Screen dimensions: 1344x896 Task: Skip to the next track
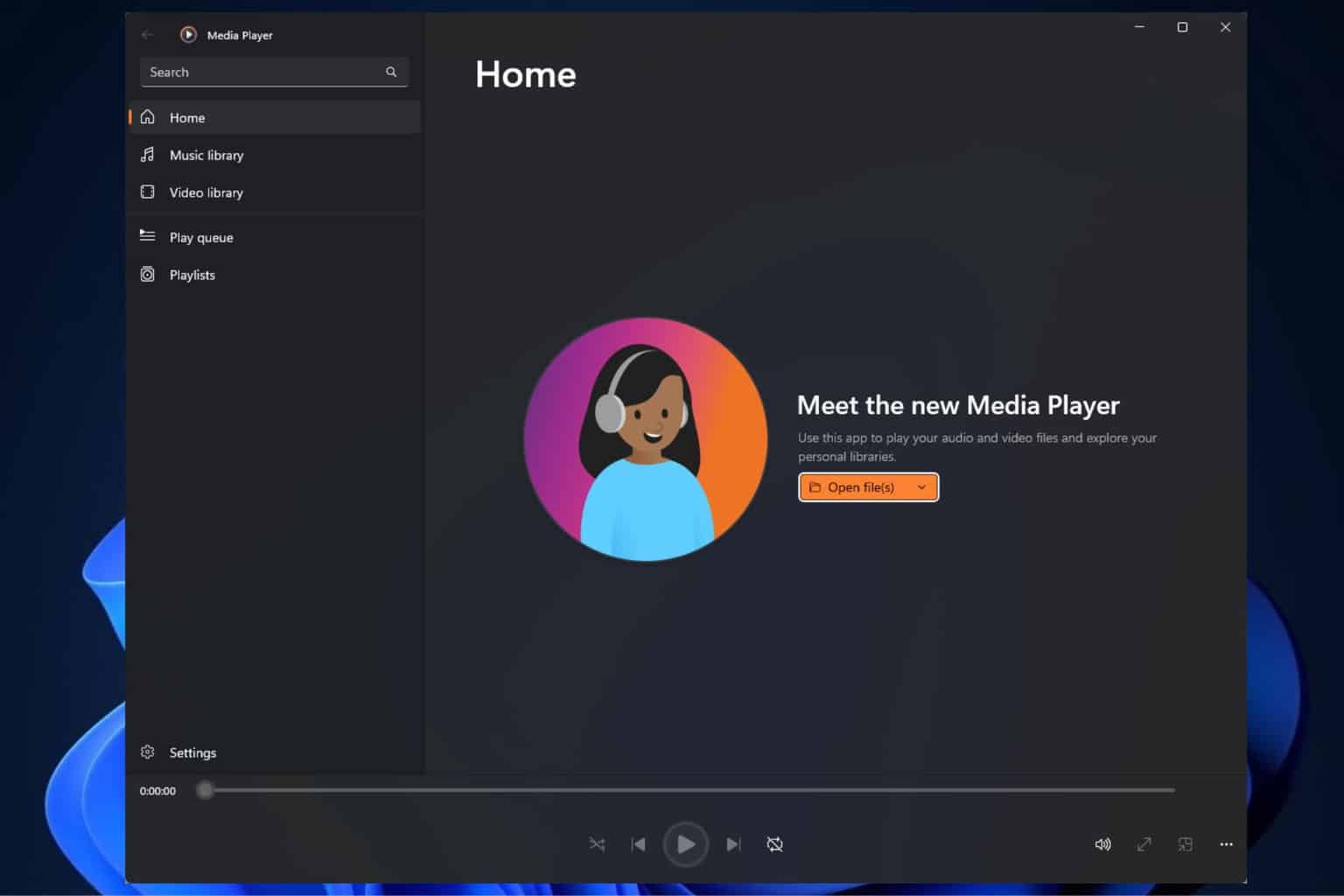tap(733, 844)
